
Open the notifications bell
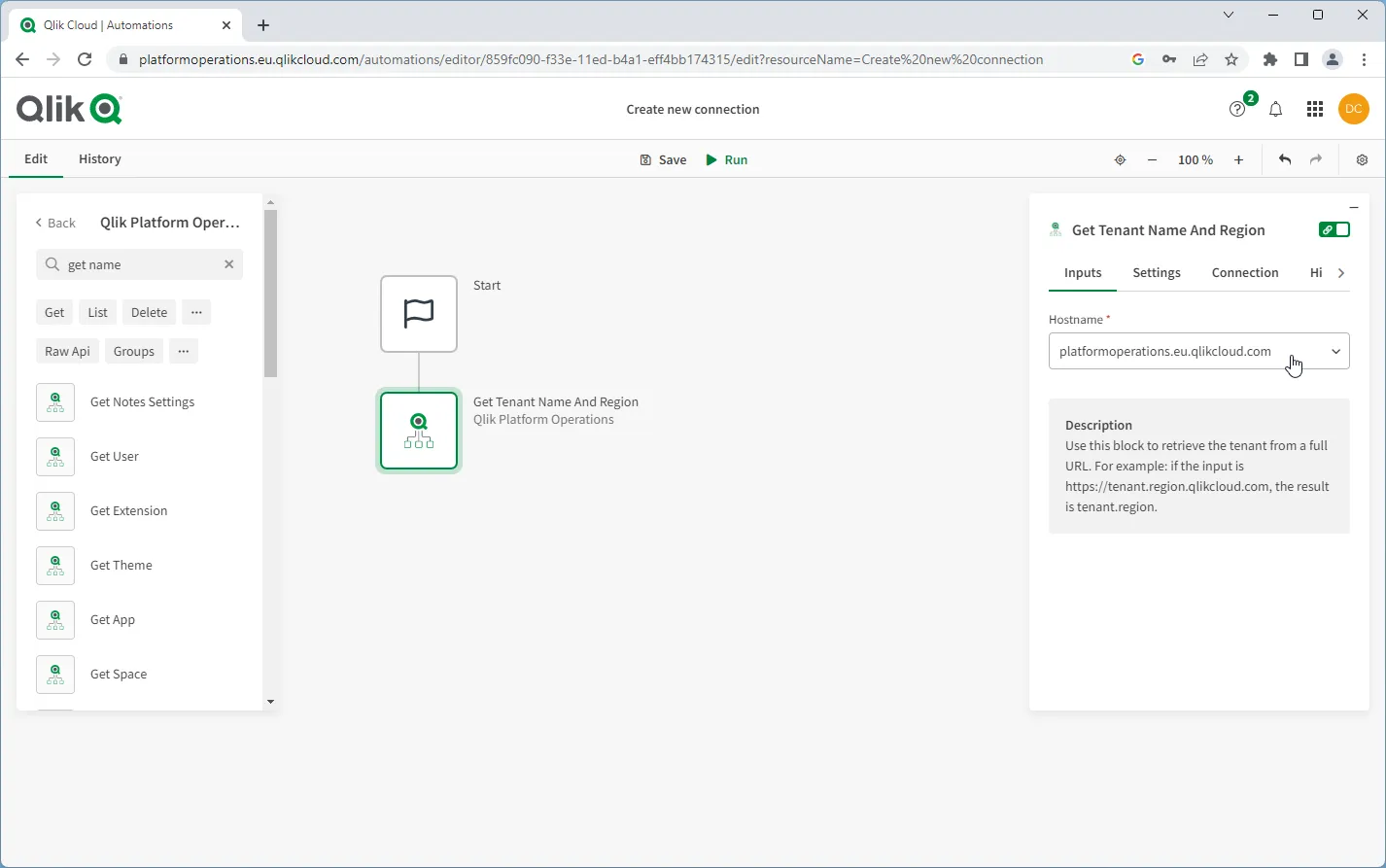click(x=1276, y=109)
